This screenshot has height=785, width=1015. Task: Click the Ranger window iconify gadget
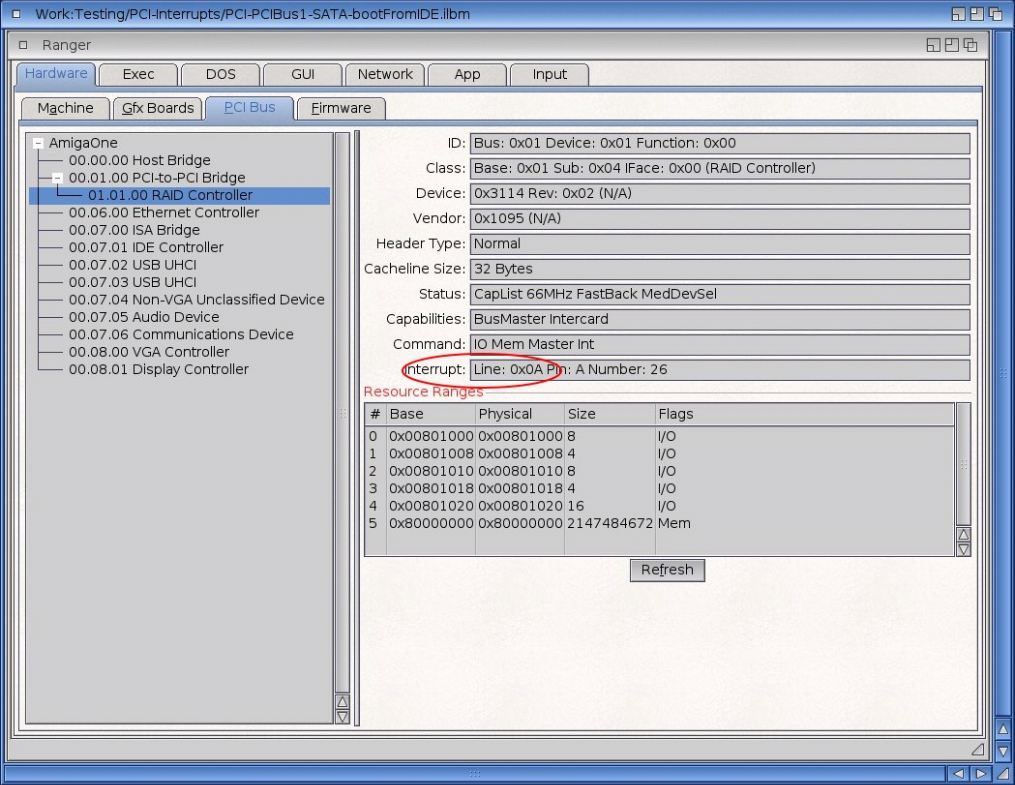[x=933, y=45]
